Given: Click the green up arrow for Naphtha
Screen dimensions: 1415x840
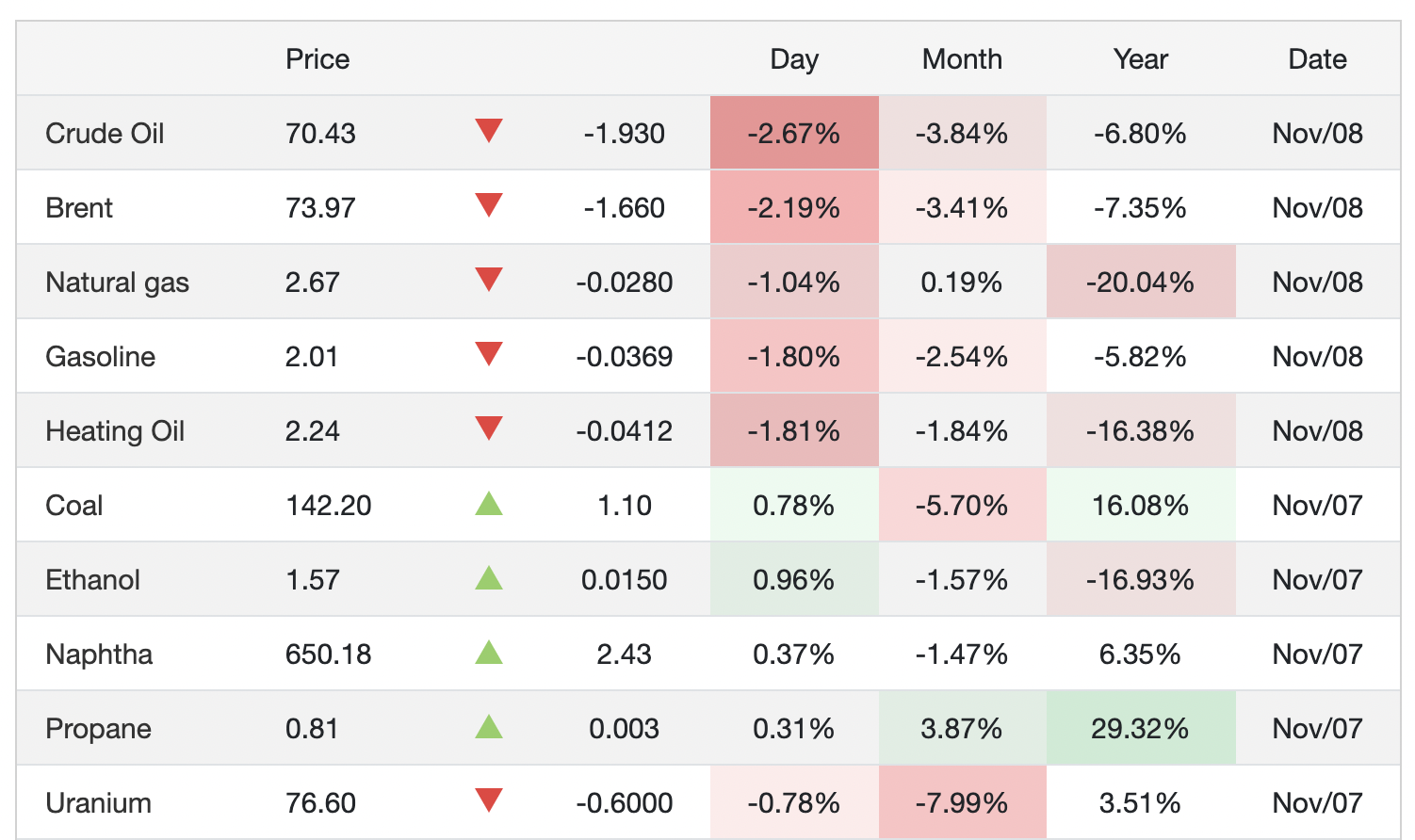Looking at the screenshot, I should pos(489,653).
